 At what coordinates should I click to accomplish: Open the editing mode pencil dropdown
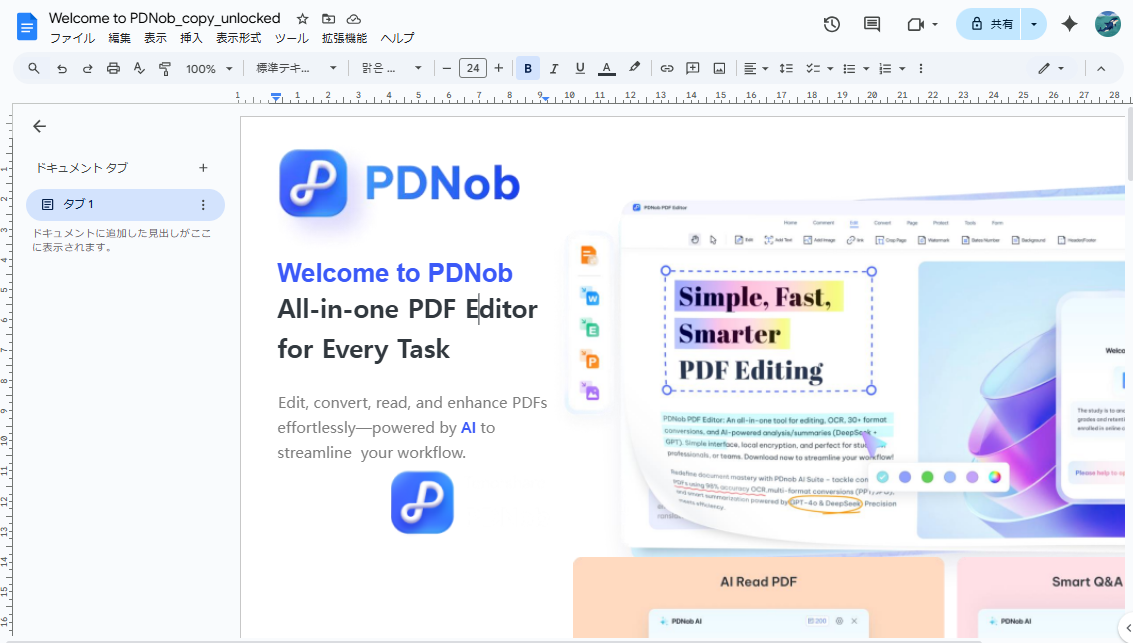point(1051,69)
